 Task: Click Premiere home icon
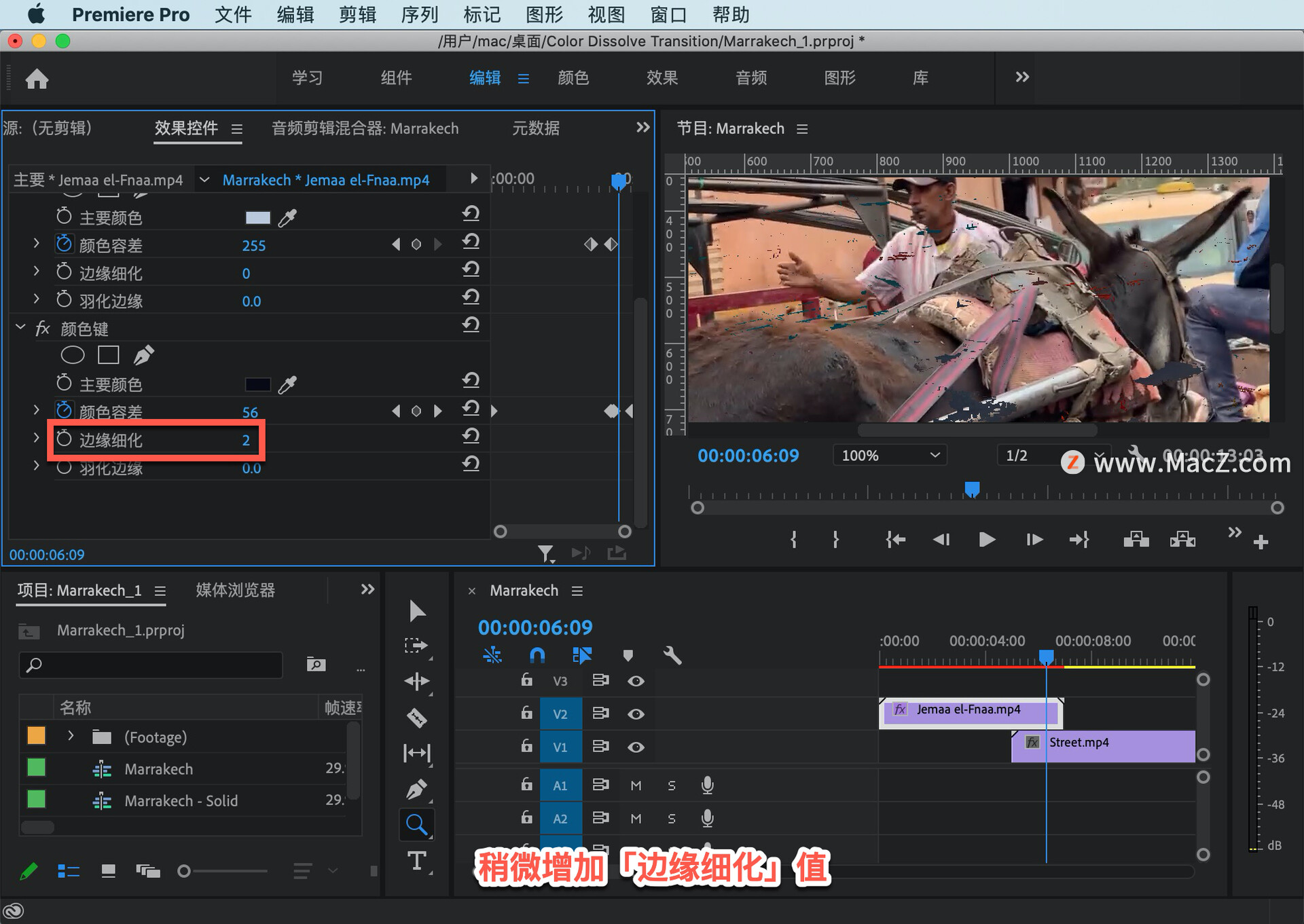[x=37, y=79]
